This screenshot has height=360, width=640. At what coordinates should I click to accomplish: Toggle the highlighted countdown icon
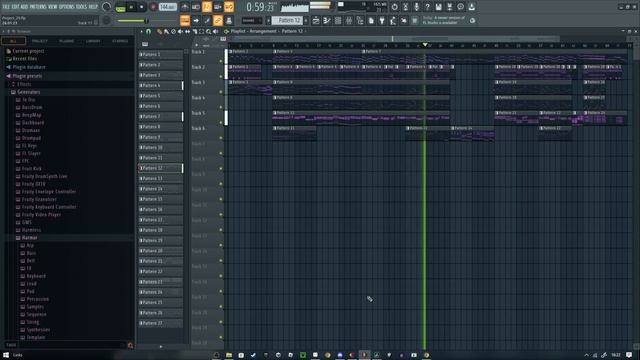tap(207, 7)
